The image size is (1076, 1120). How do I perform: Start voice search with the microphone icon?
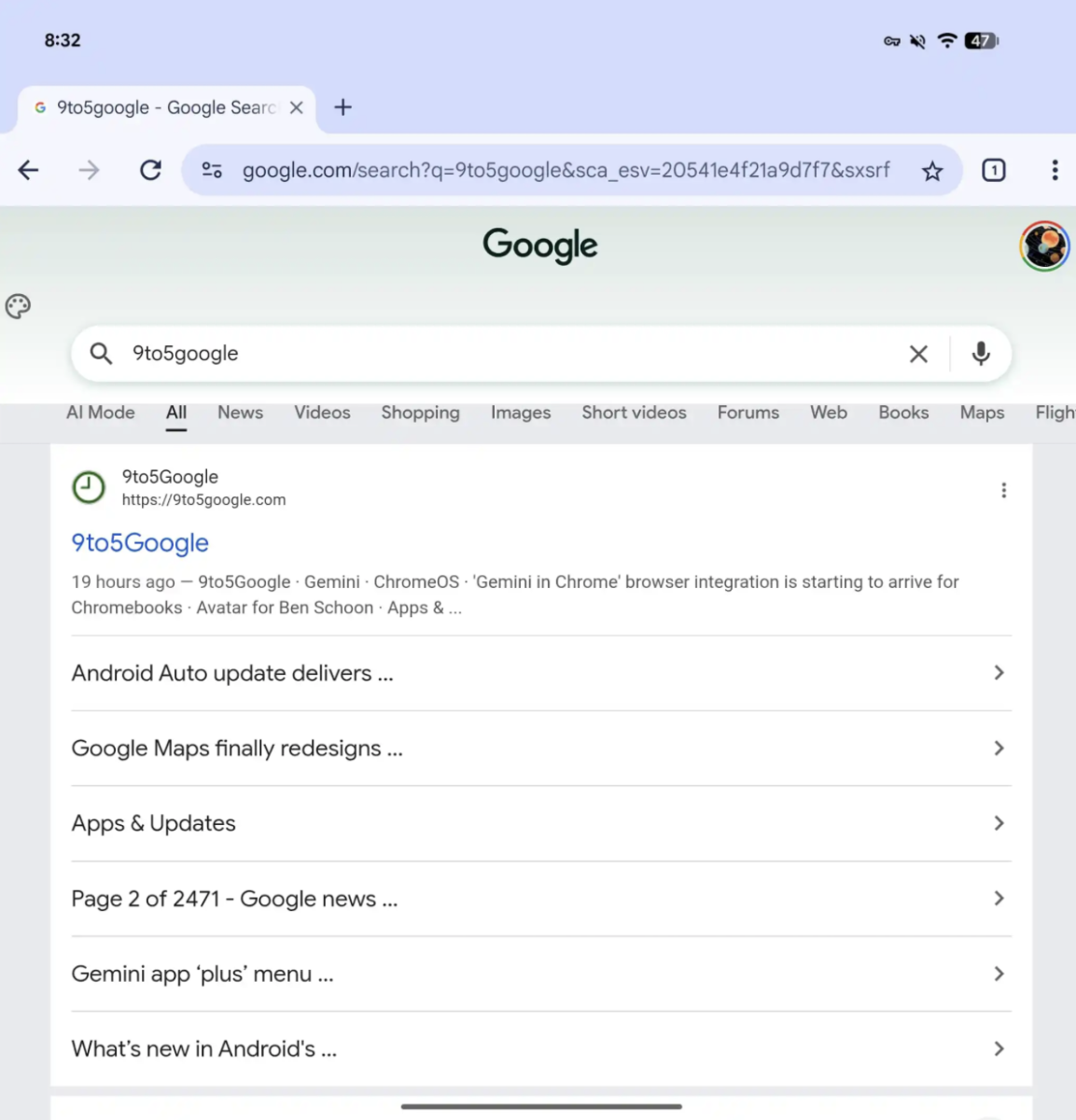tap(981, 354)
